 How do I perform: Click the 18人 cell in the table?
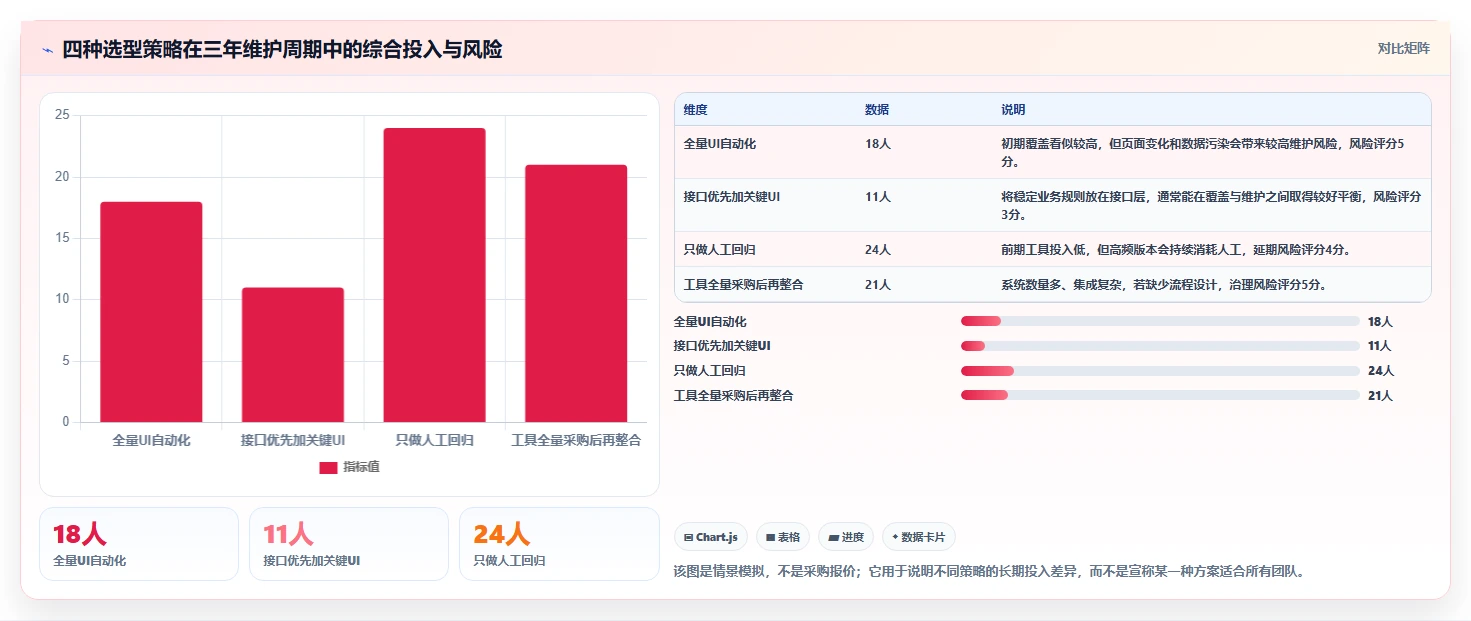[878, 144]
